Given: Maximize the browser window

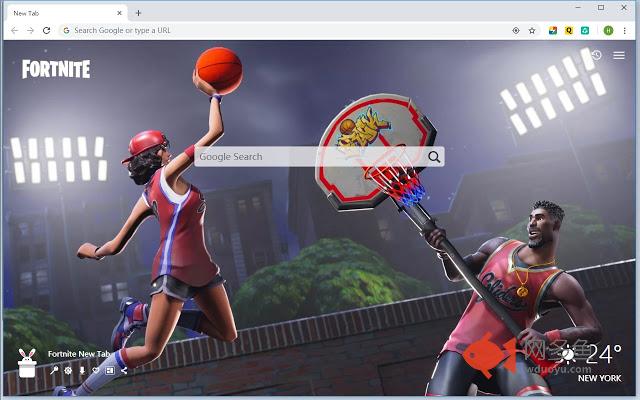Looking at the screenshot, I should click(x=601, y=7).
